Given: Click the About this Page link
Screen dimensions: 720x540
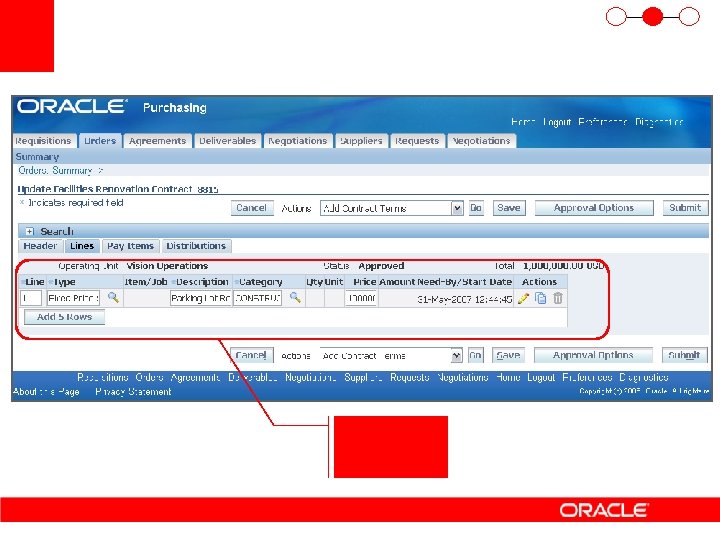Looking at the screenshot, I should click(46, 392).
